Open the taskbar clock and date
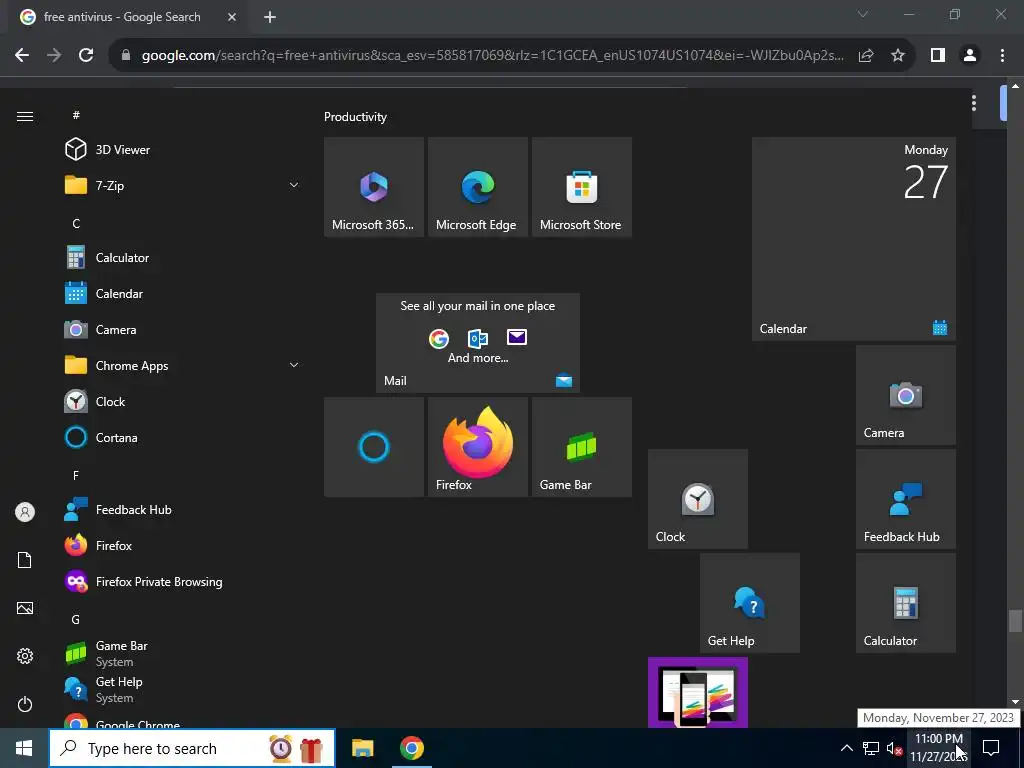The image size is (1024, 768). (x=938, y=748)
